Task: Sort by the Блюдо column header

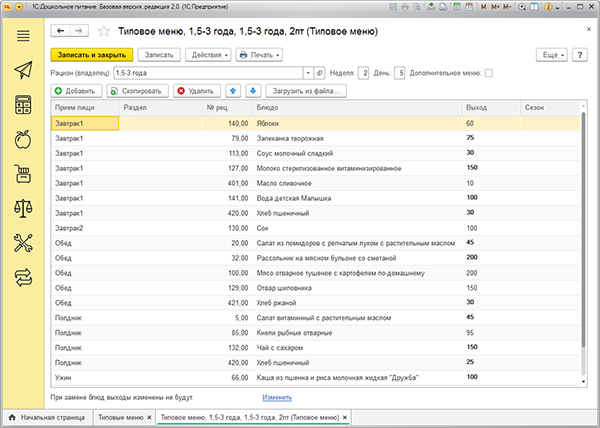Action: pyautogui.click(x=357, y=107)
